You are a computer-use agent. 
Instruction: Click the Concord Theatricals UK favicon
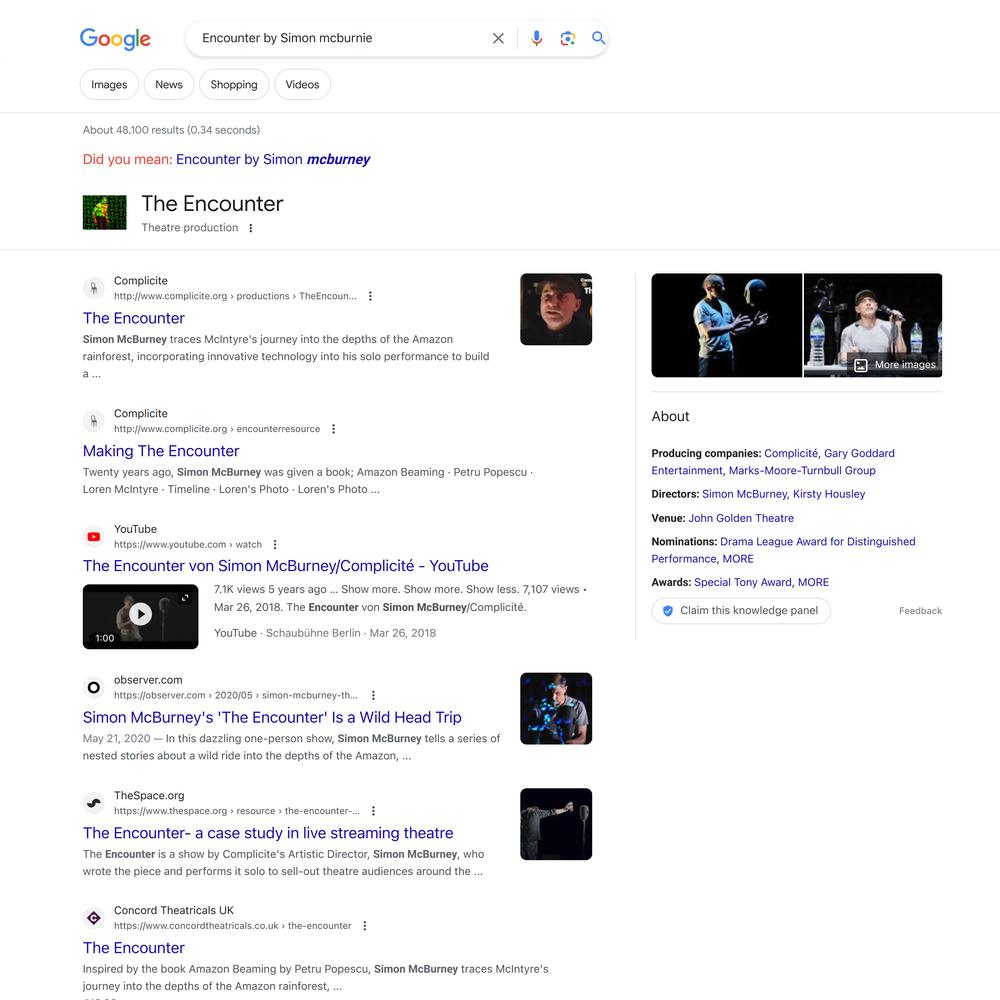click(94, 918)
